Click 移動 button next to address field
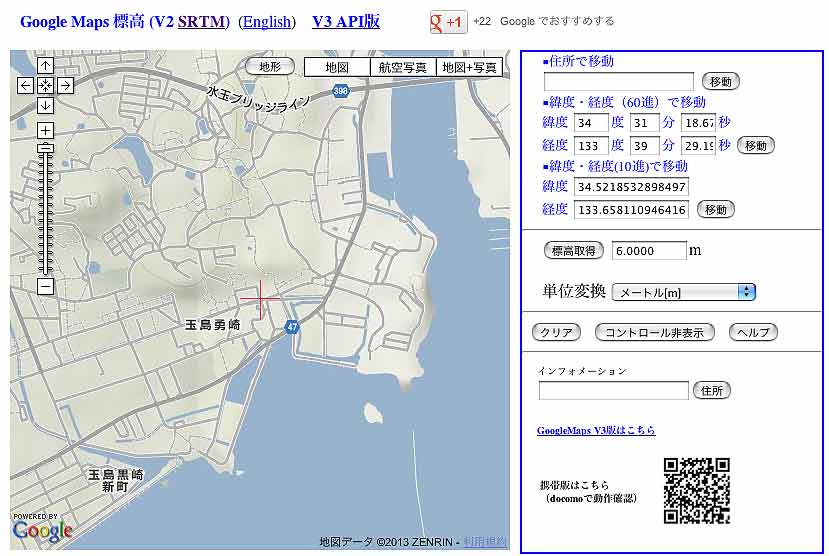829x556 pixels. click(721, 81)
